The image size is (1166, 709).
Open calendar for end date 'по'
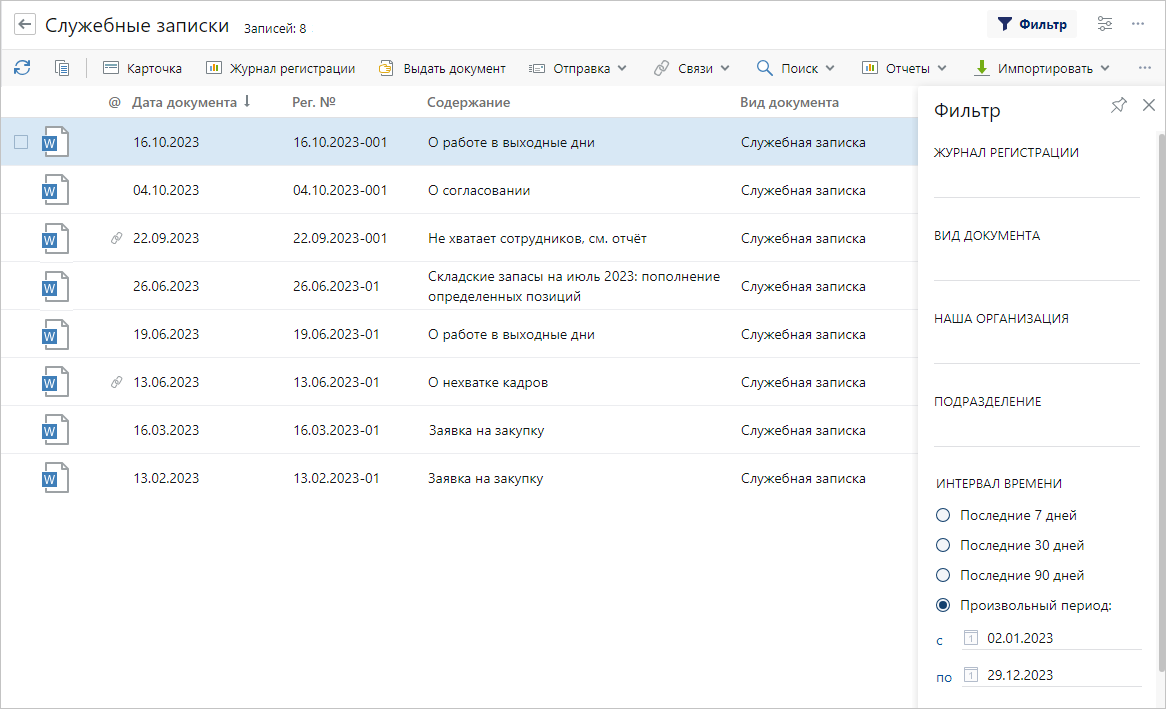(970, 675)
